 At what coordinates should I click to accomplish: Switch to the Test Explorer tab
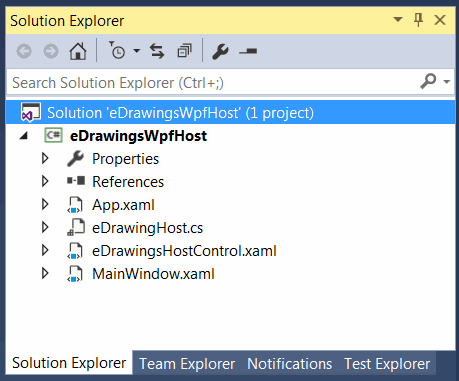(x=387, y=363)
